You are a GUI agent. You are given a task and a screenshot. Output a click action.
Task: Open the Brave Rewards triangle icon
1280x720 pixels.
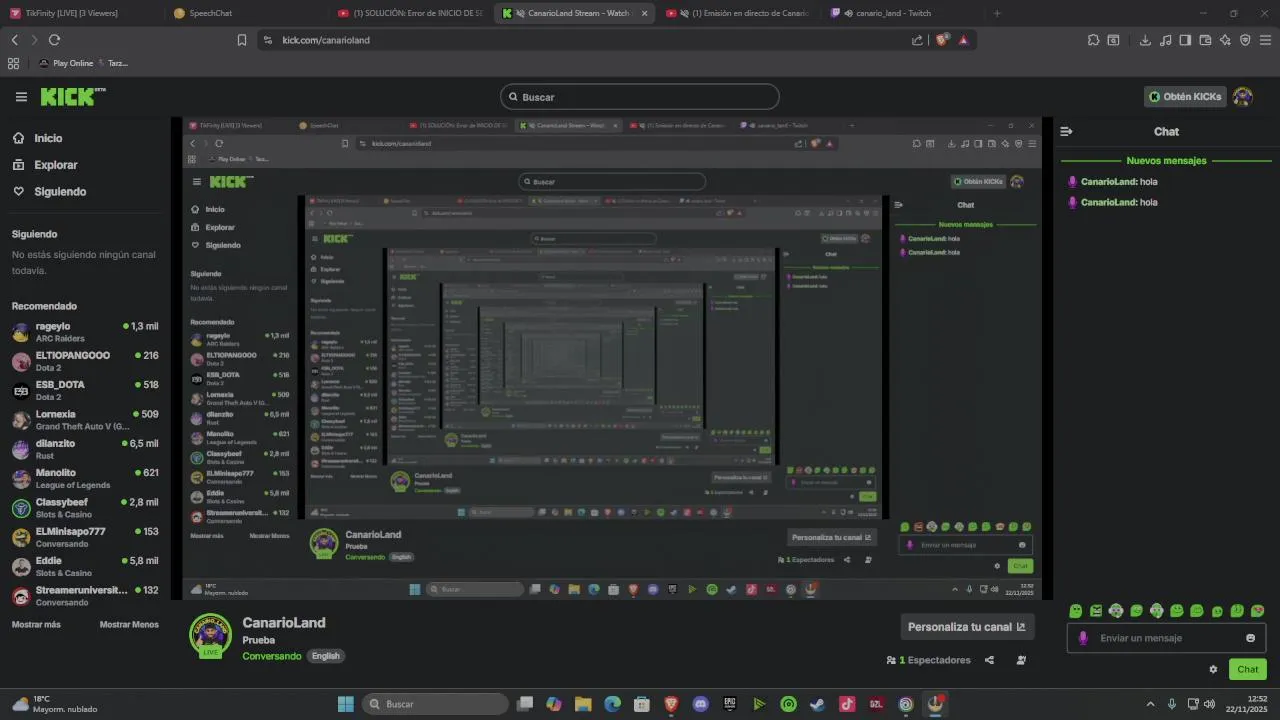click(963, 40)
